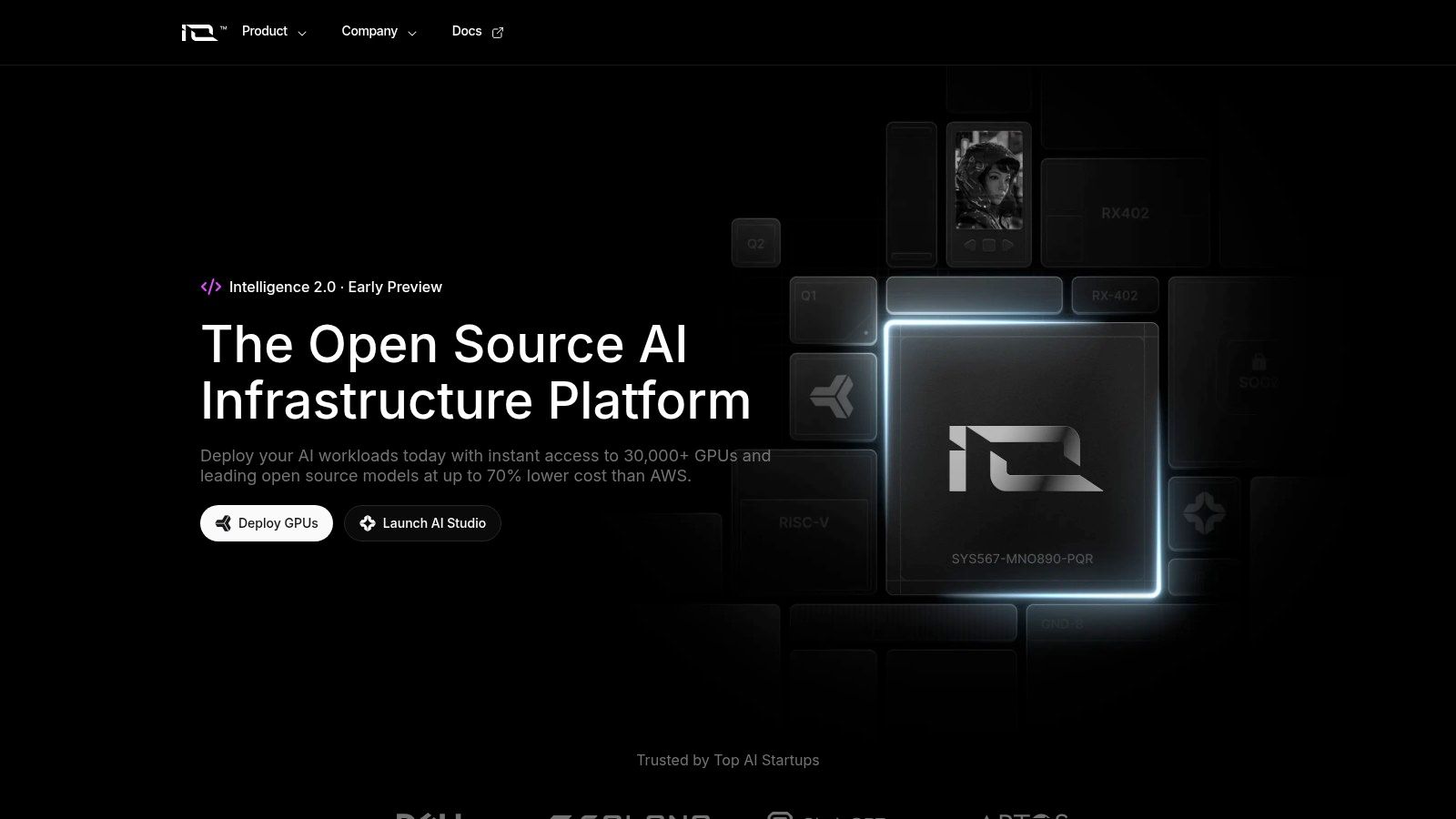
Task: Open the Docs menu item
Action: pos(466,31)
